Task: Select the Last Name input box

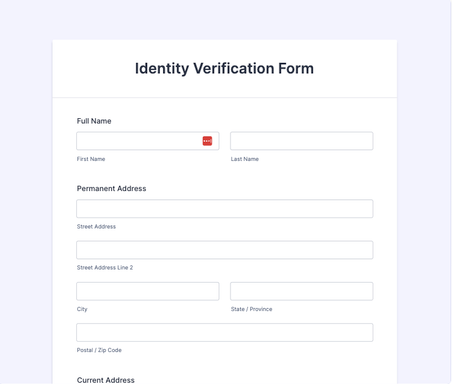Action: click(x=302, y=141)
